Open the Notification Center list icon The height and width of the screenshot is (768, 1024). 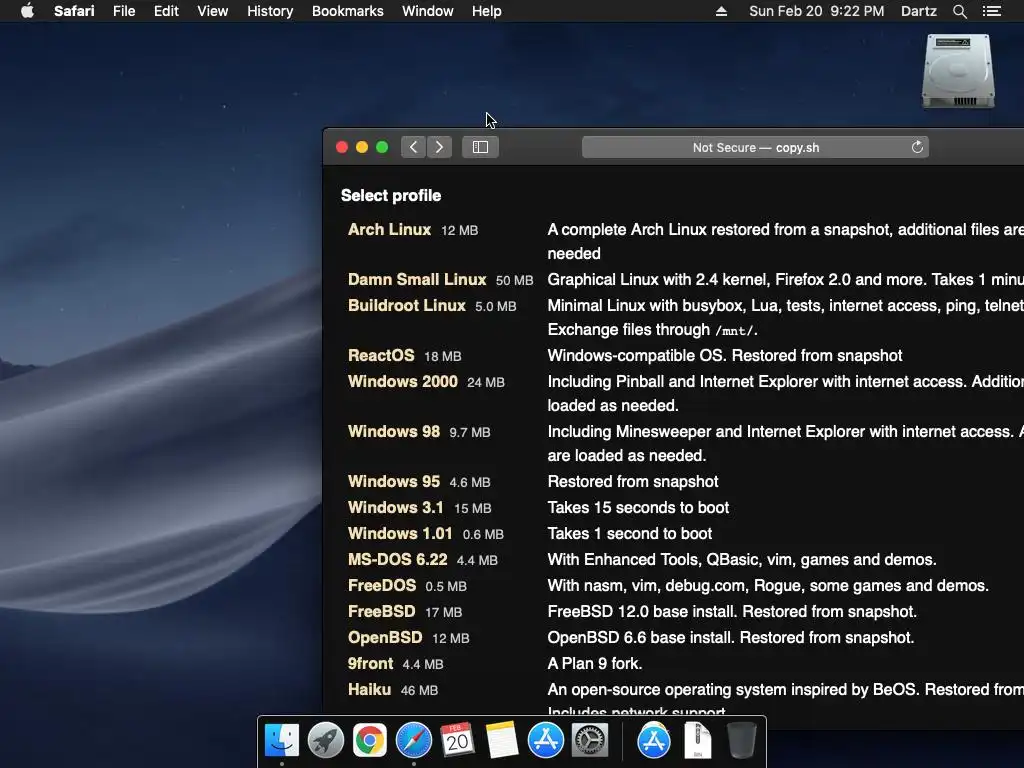(x=991, y=11)
